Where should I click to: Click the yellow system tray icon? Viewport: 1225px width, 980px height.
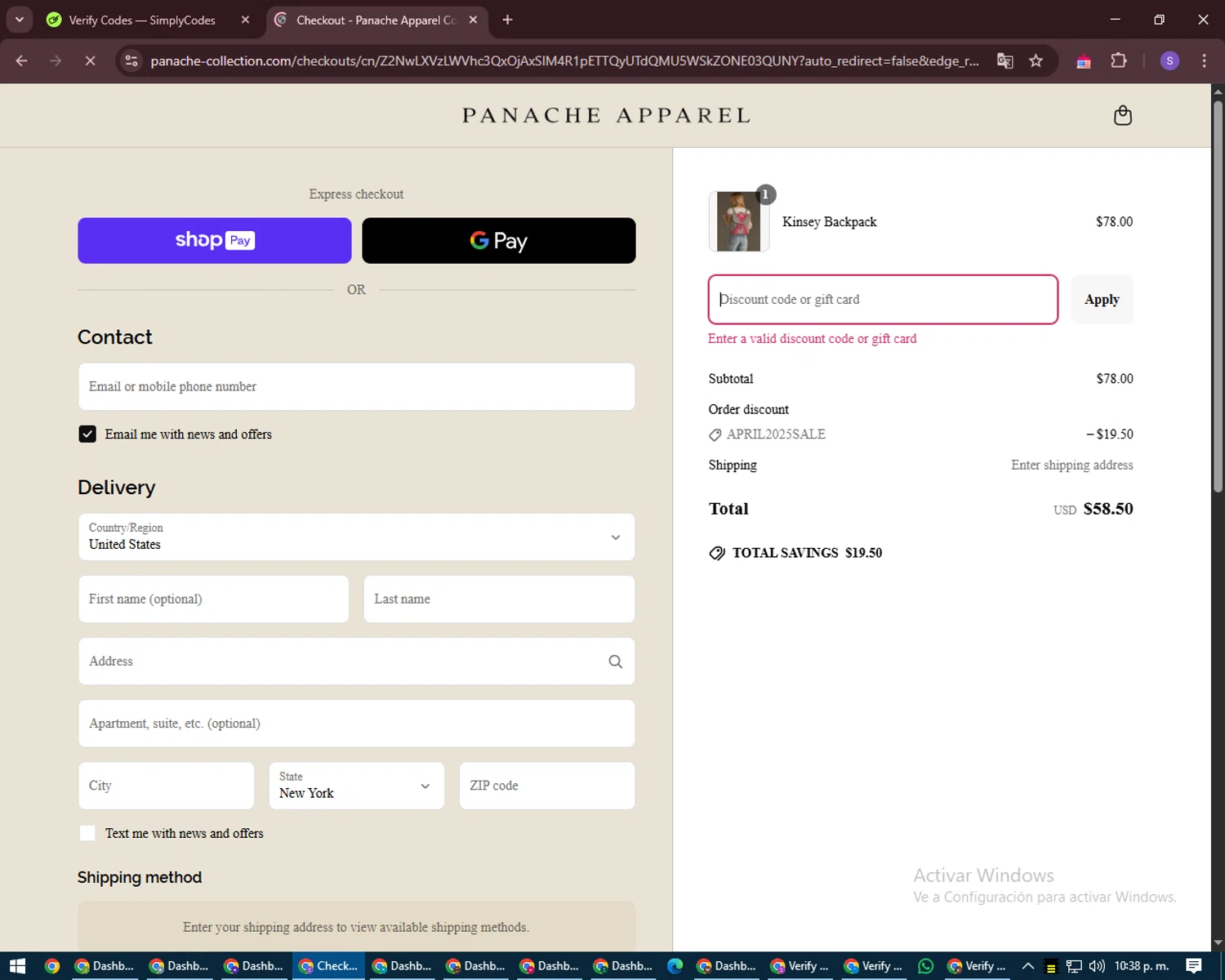click(1051, 967)
